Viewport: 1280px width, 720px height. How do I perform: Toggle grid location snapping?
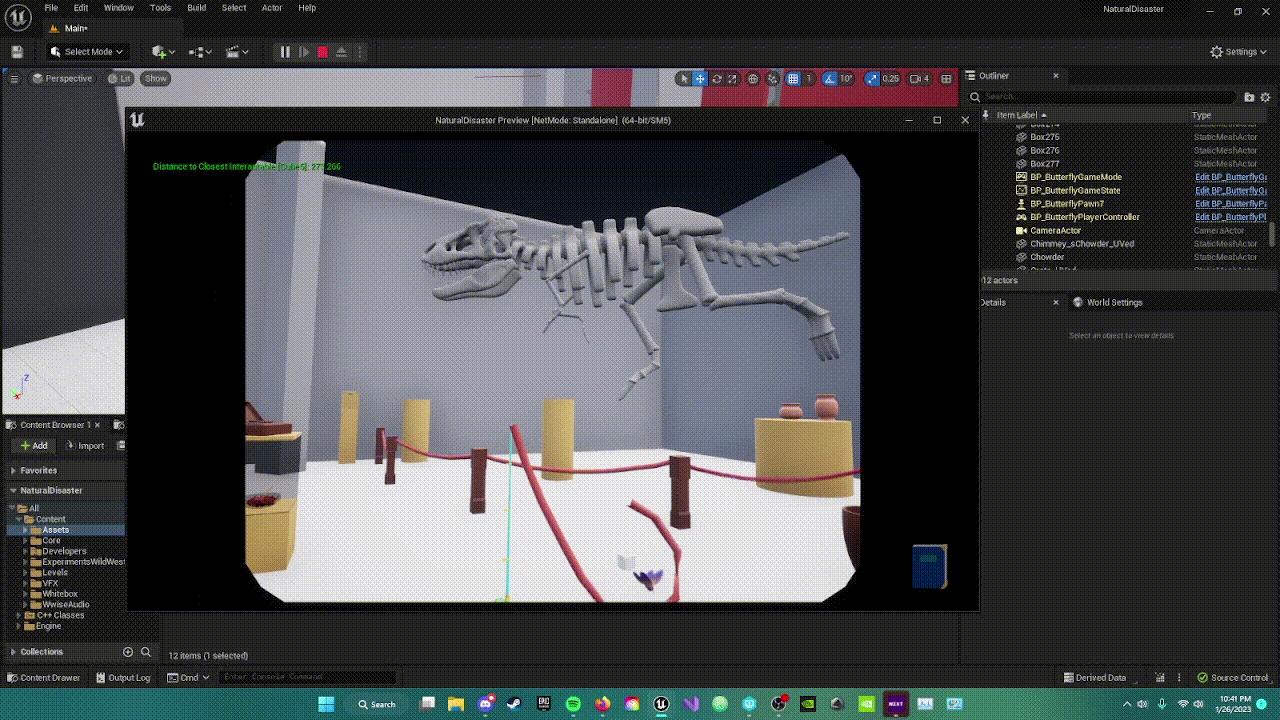(793, 78)
